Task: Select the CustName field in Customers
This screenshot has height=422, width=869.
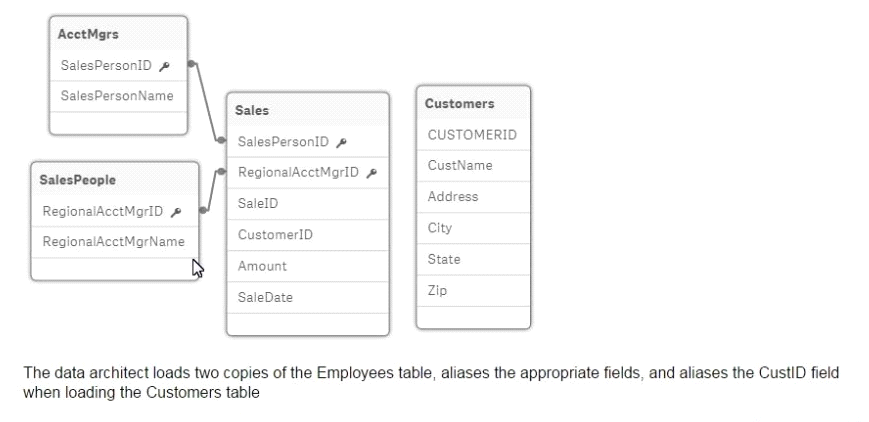Action: [x=473, y=166]
